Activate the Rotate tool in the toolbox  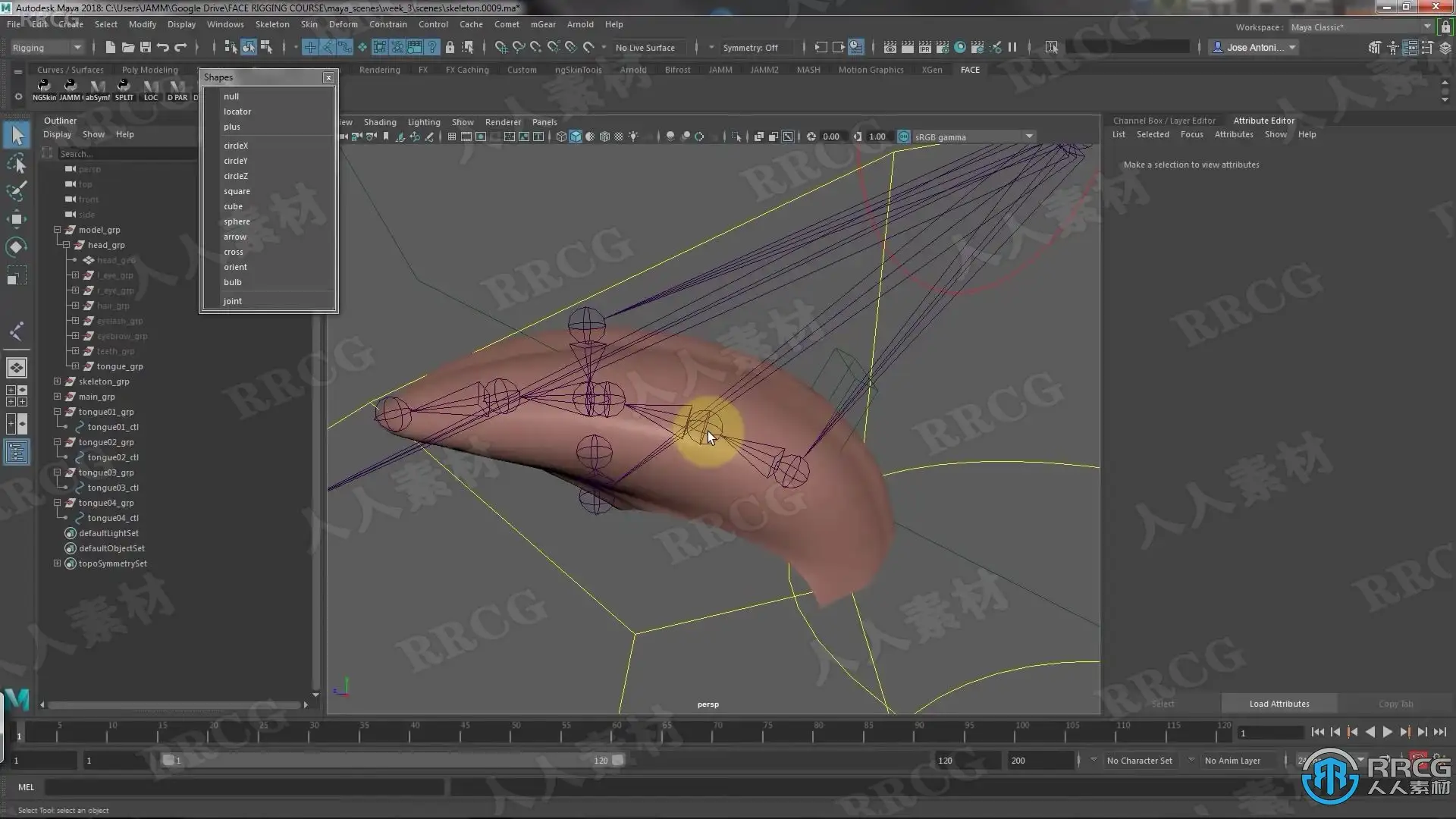pos(17,247)
